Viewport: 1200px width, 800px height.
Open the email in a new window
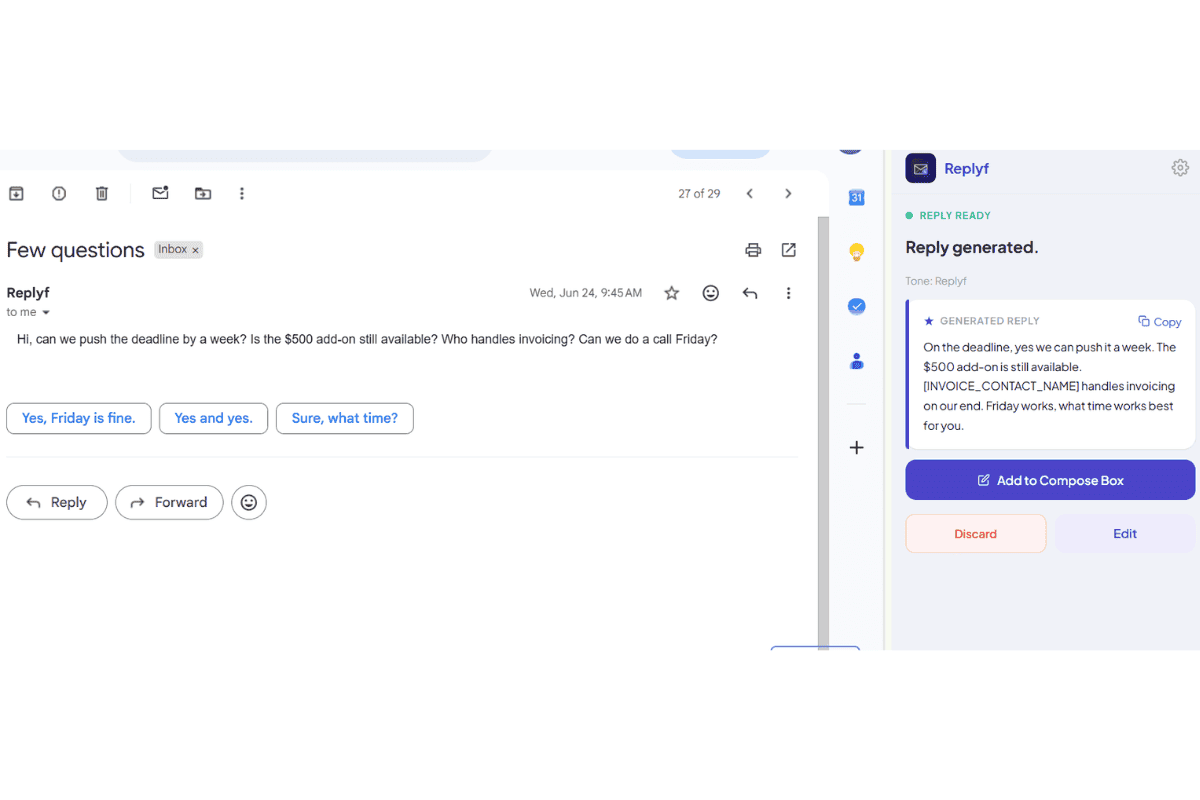click(789, 250)
